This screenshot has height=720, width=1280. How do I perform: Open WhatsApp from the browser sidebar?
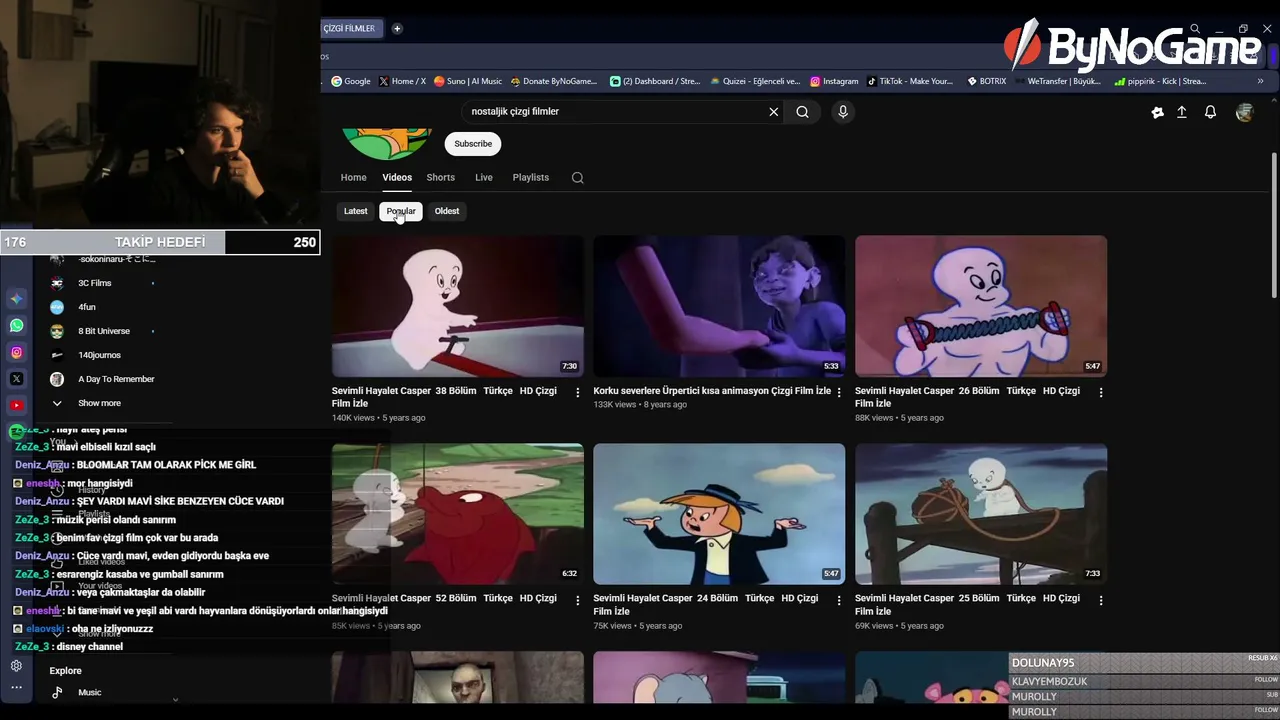tap(16, 325)
